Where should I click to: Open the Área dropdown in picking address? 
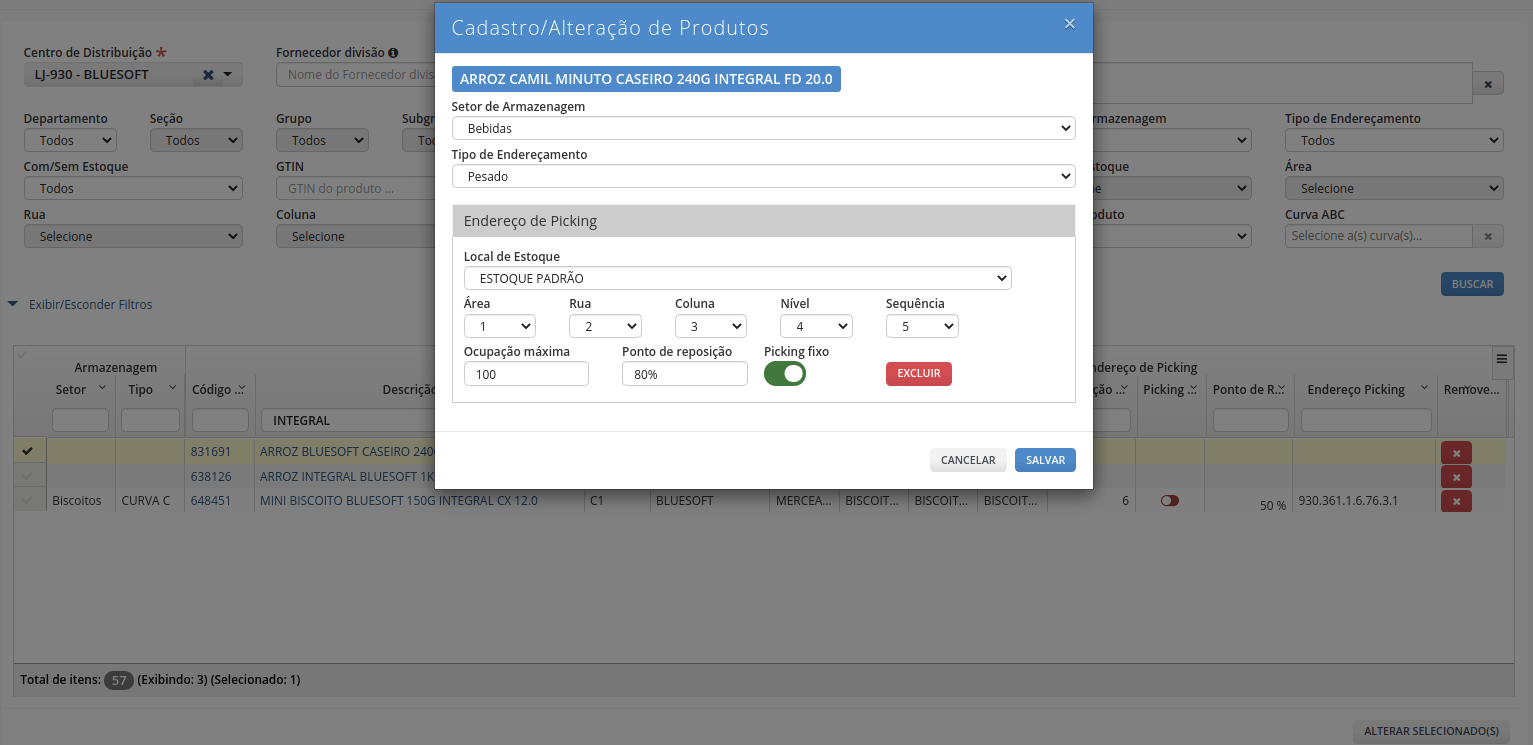(x=500, y=326)
